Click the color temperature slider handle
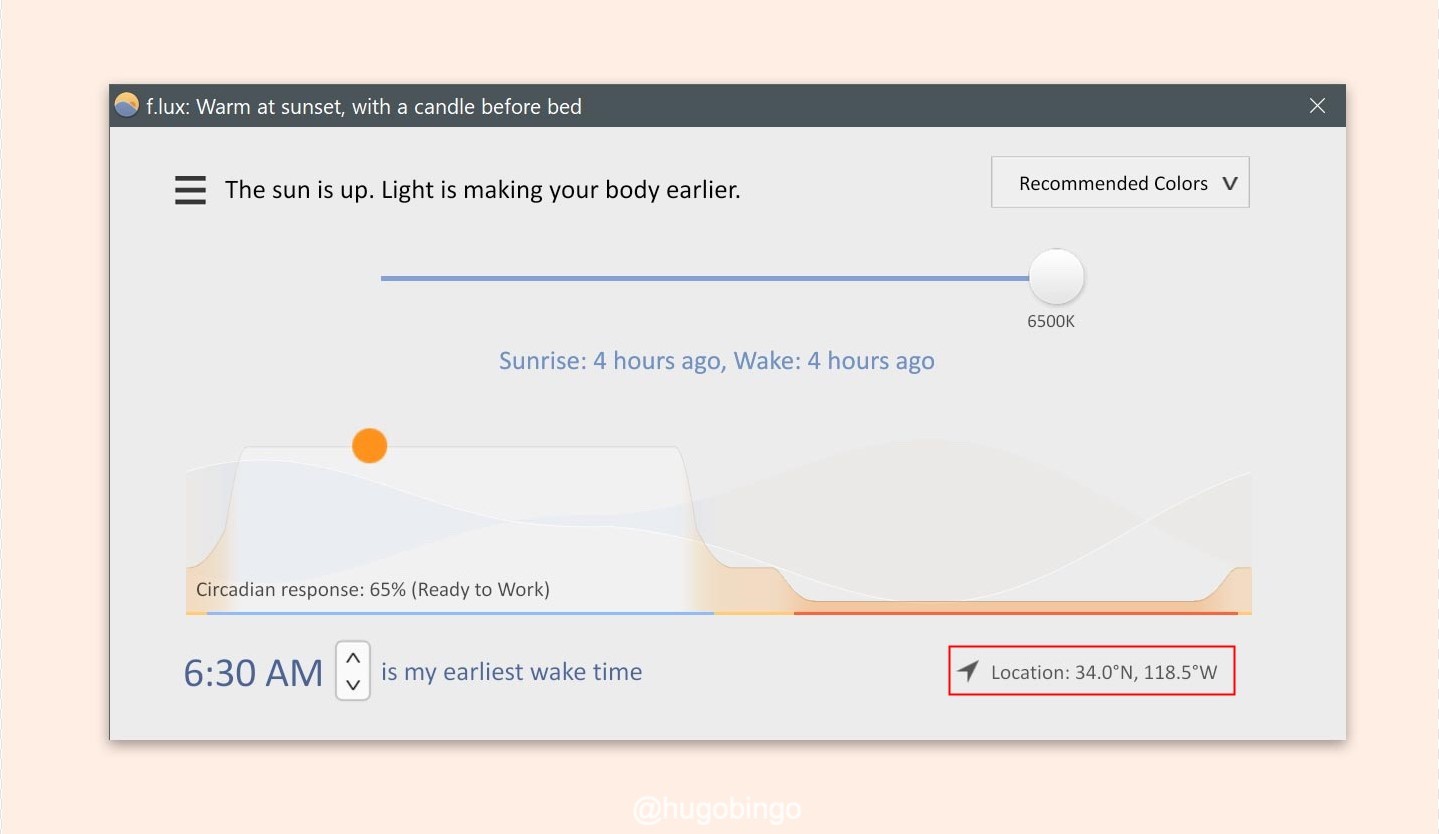 [x=1056, y=277]
